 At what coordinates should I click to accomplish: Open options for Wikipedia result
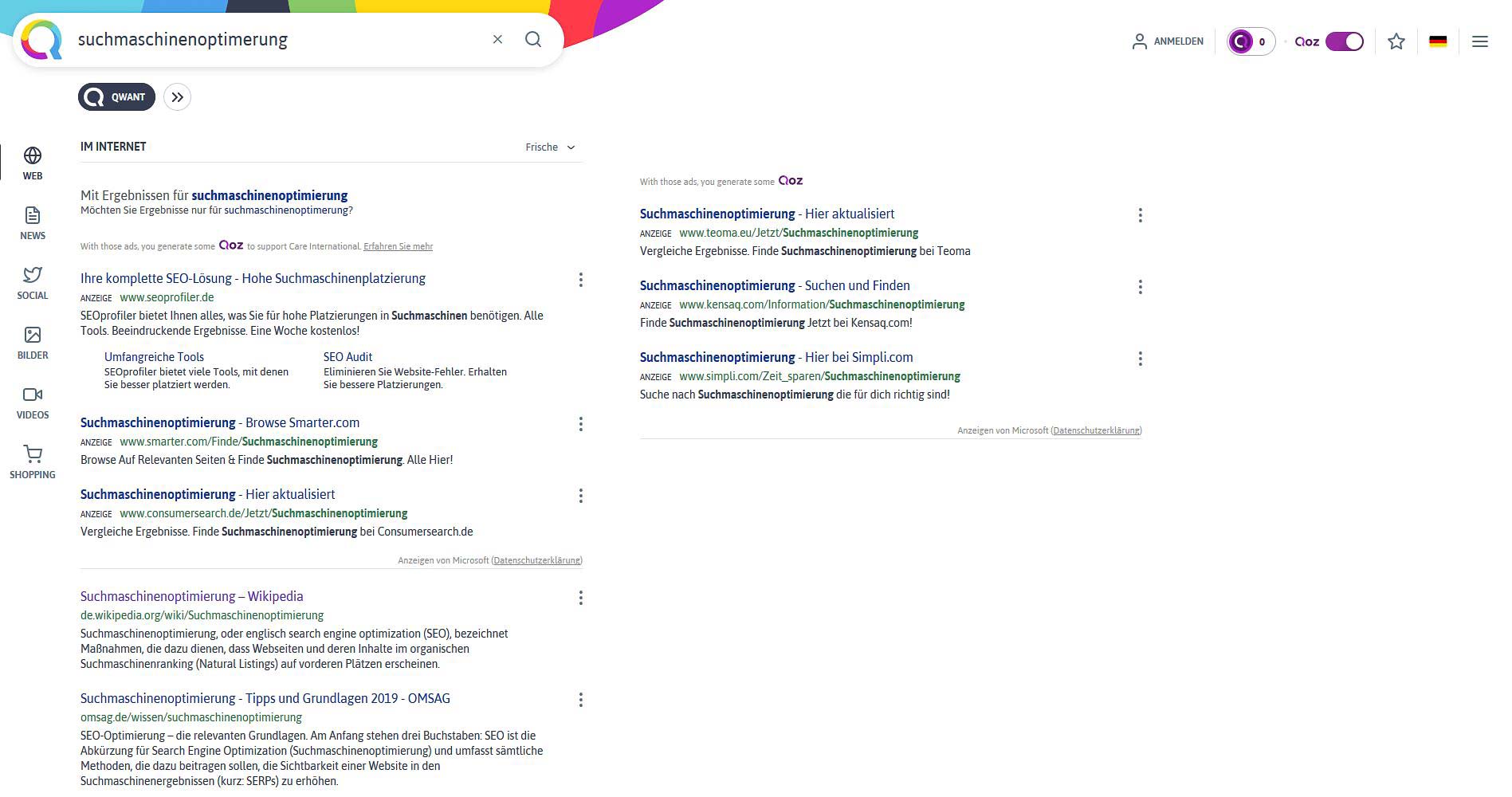(581, 598)
